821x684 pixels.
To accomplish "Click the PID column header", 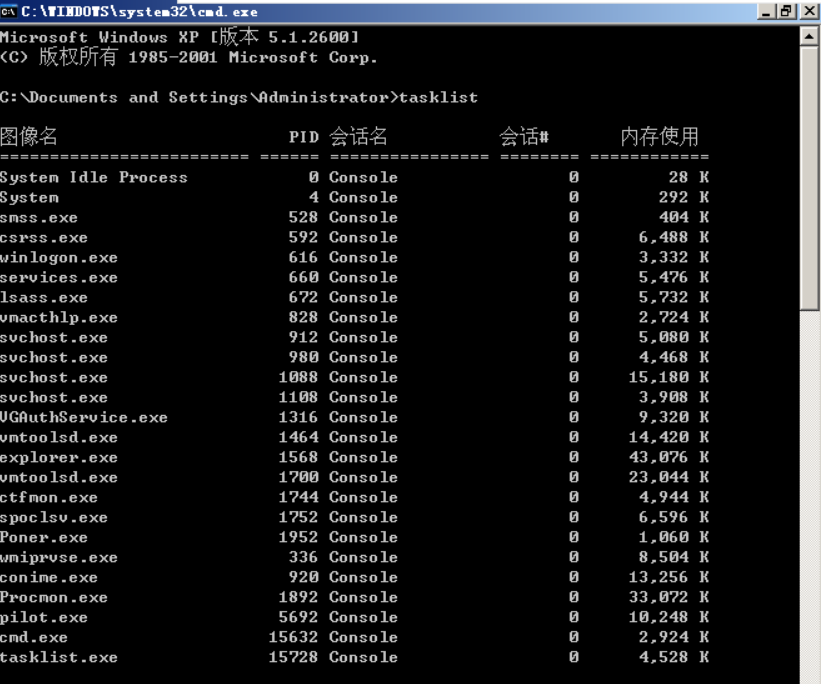I will point(304,137).
